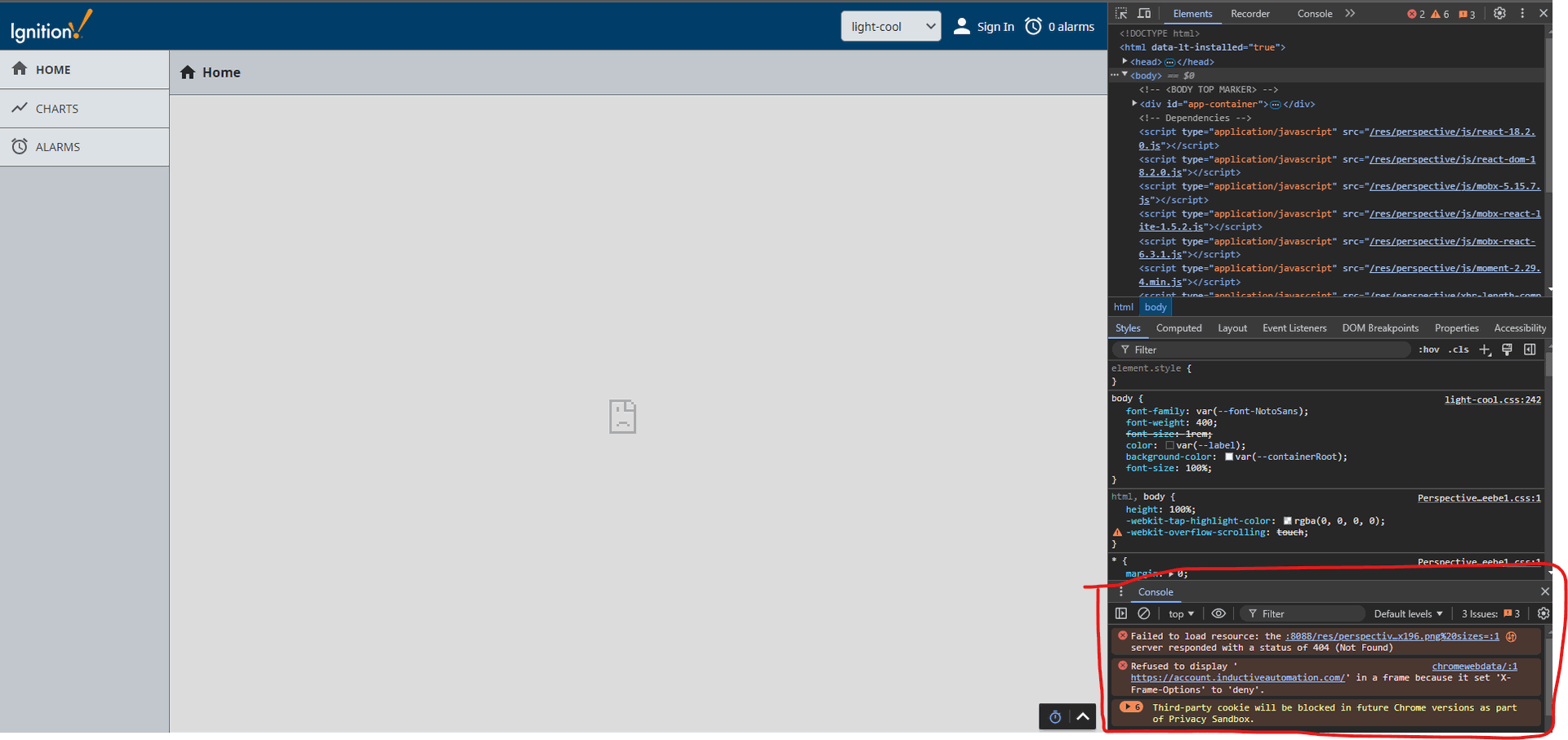Open the Default levels dropdown
This screenshot has width=1568, height=740.
pos(1408,613)
